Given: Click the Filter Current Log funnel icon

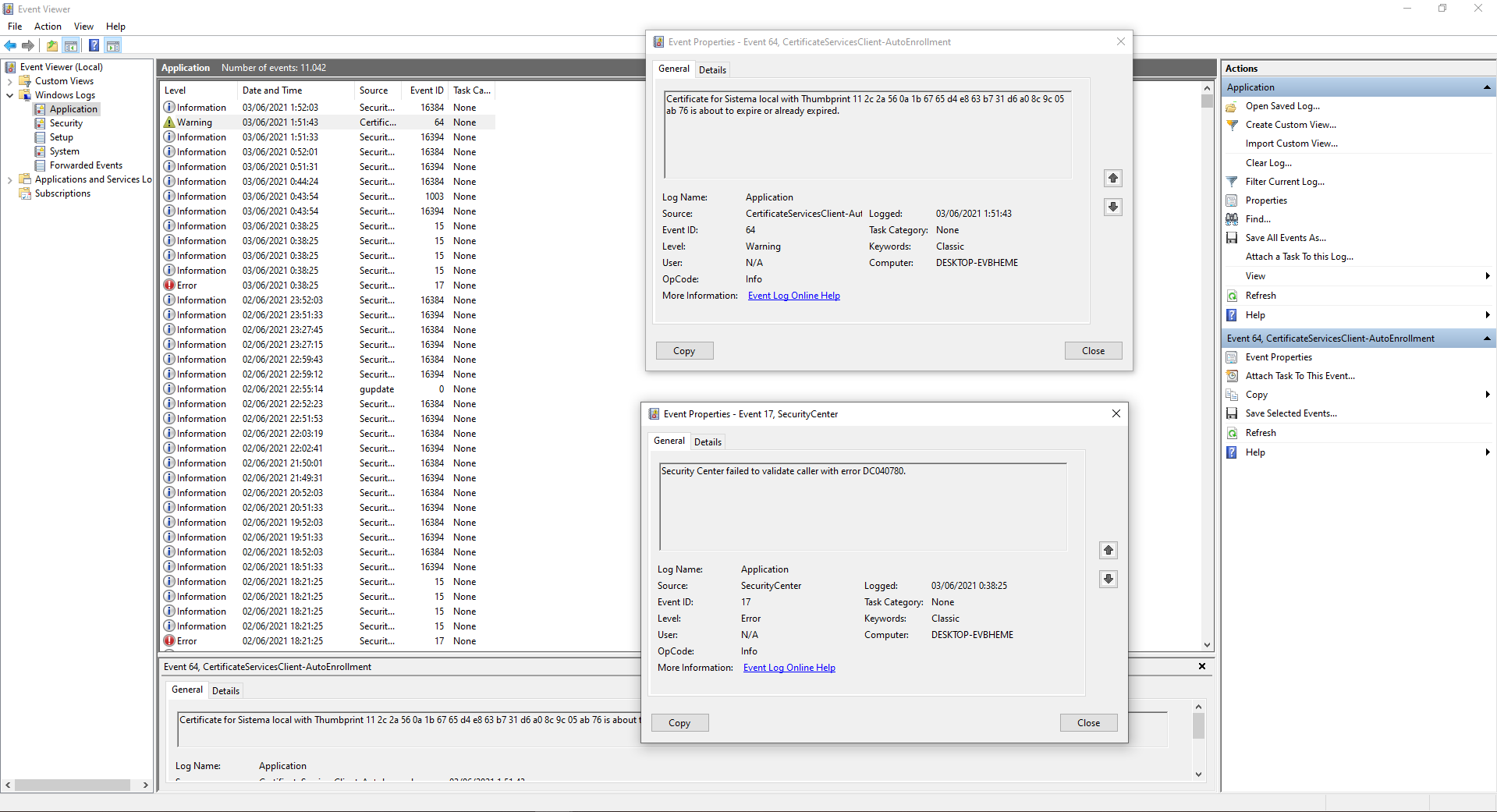Looking at the screenshot, I should pos(1232,182).
